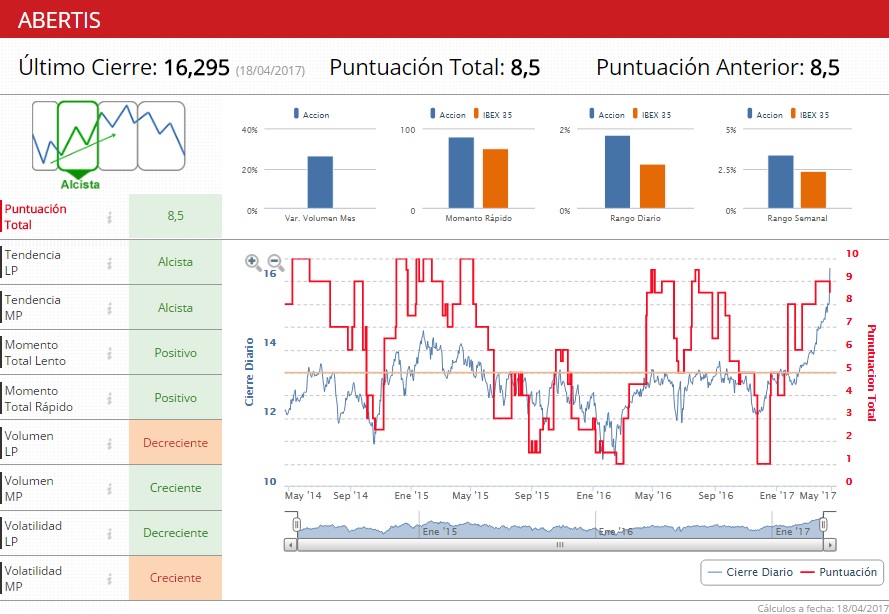
Task: Click the zoom out magnifier icon
Action: pyautogui.click(x=276, y=262)
